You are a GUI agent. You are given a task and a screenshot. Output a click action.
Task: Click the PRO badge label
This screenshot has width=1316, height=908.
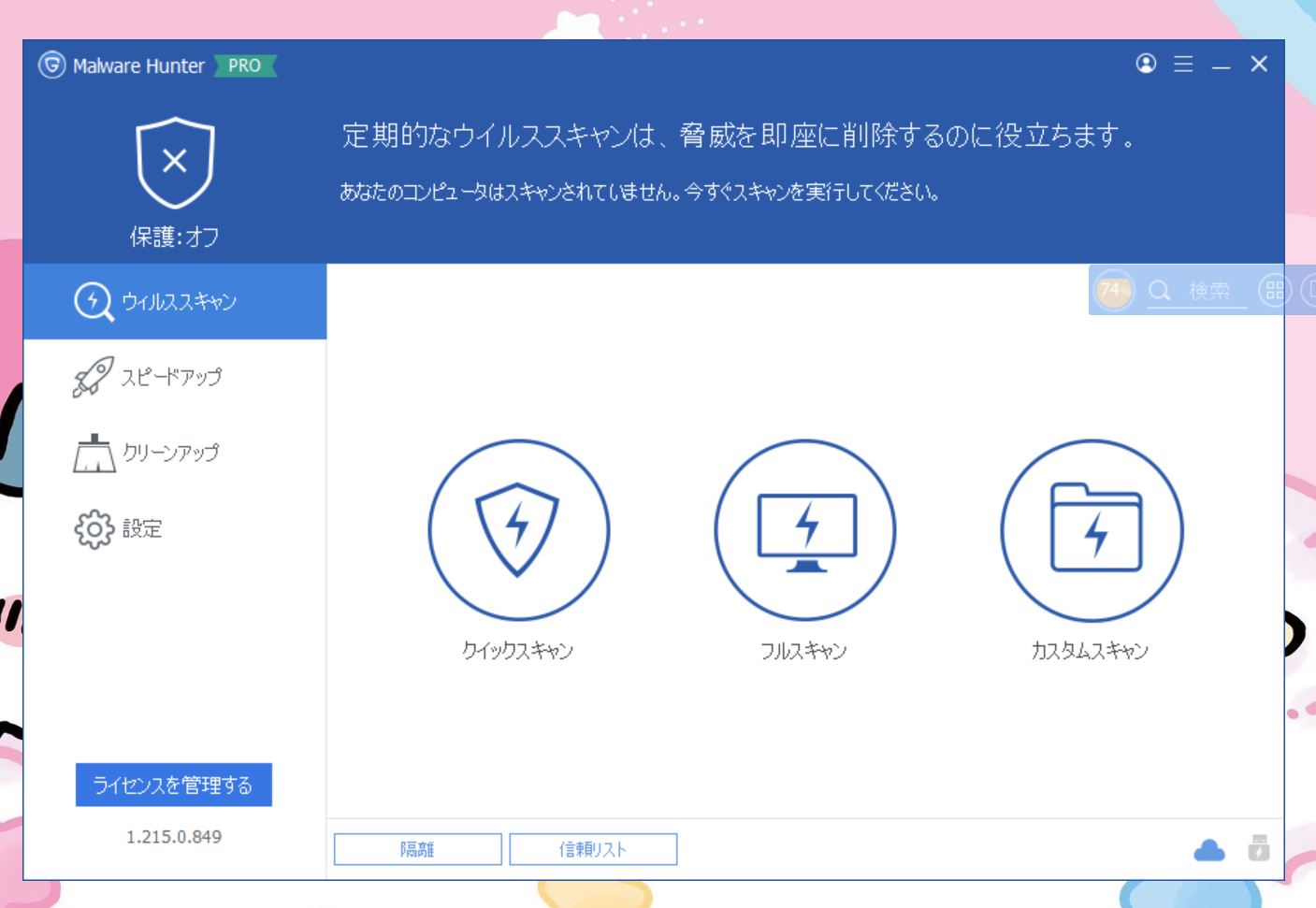tap(245, 65)
